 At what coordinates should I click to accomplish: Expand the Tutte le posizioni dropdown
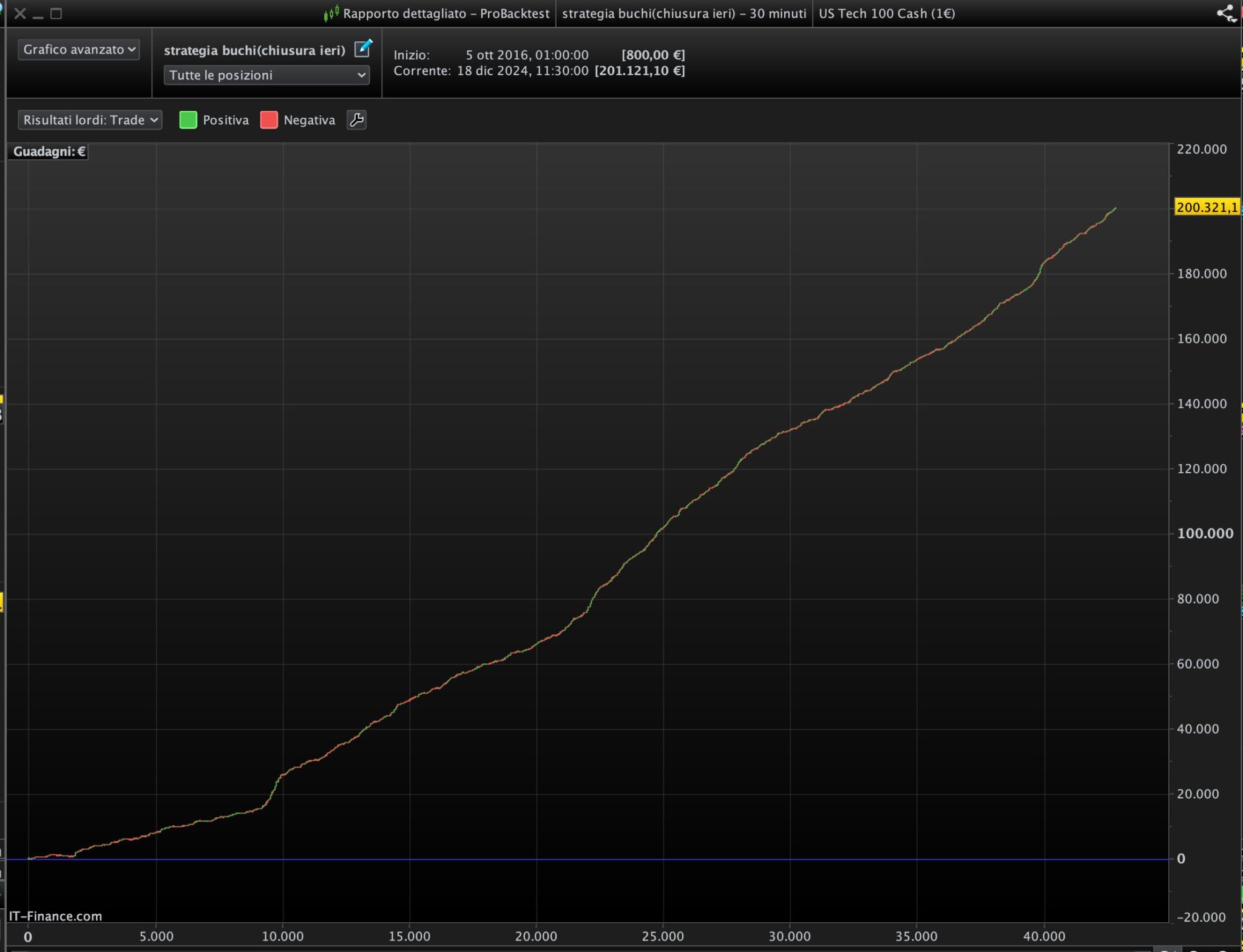tap(266, 75)
